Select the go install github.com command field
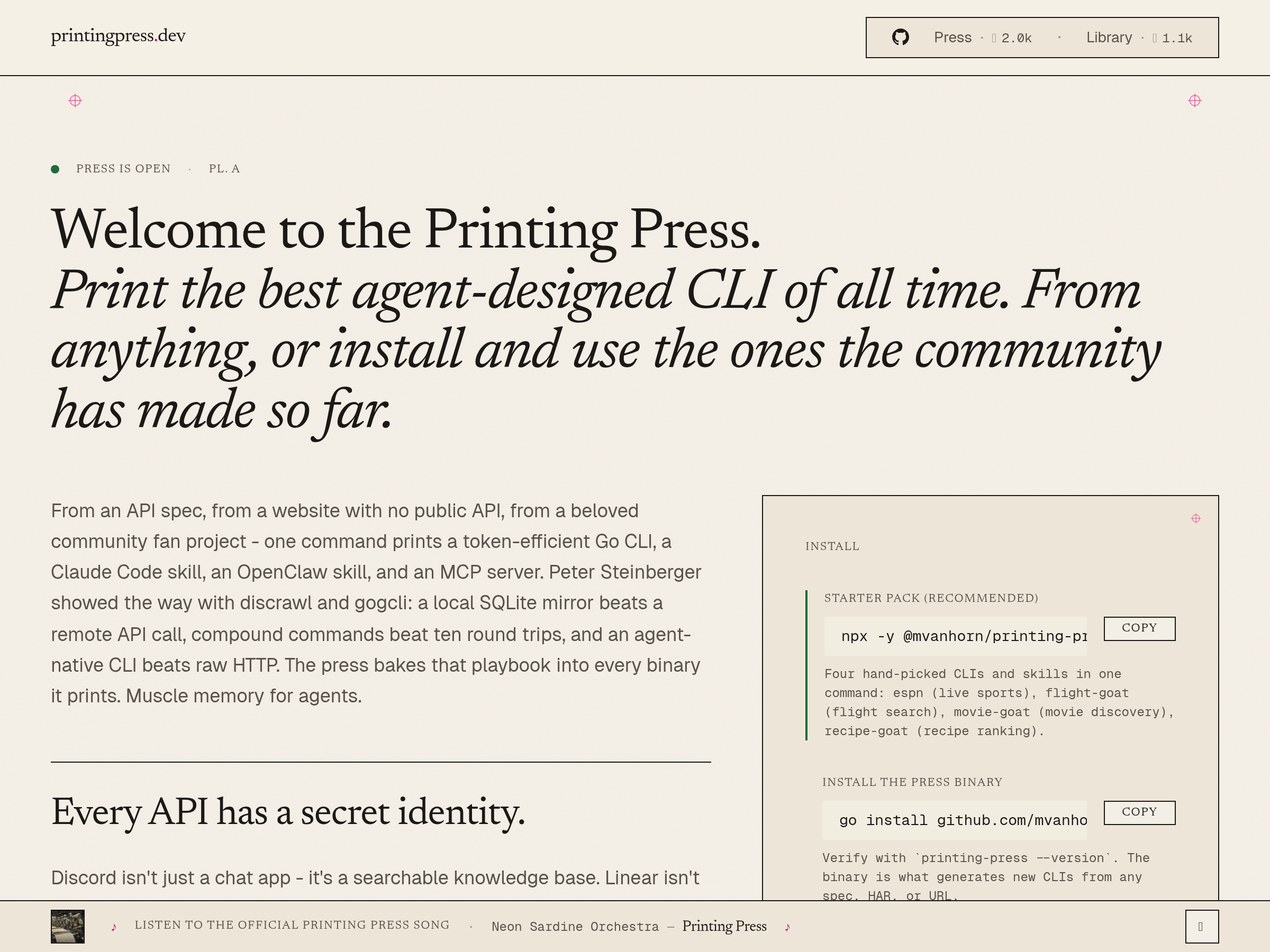Viewport: 1270px width, 952px height. pyautogui.click(x=954, y=820)
